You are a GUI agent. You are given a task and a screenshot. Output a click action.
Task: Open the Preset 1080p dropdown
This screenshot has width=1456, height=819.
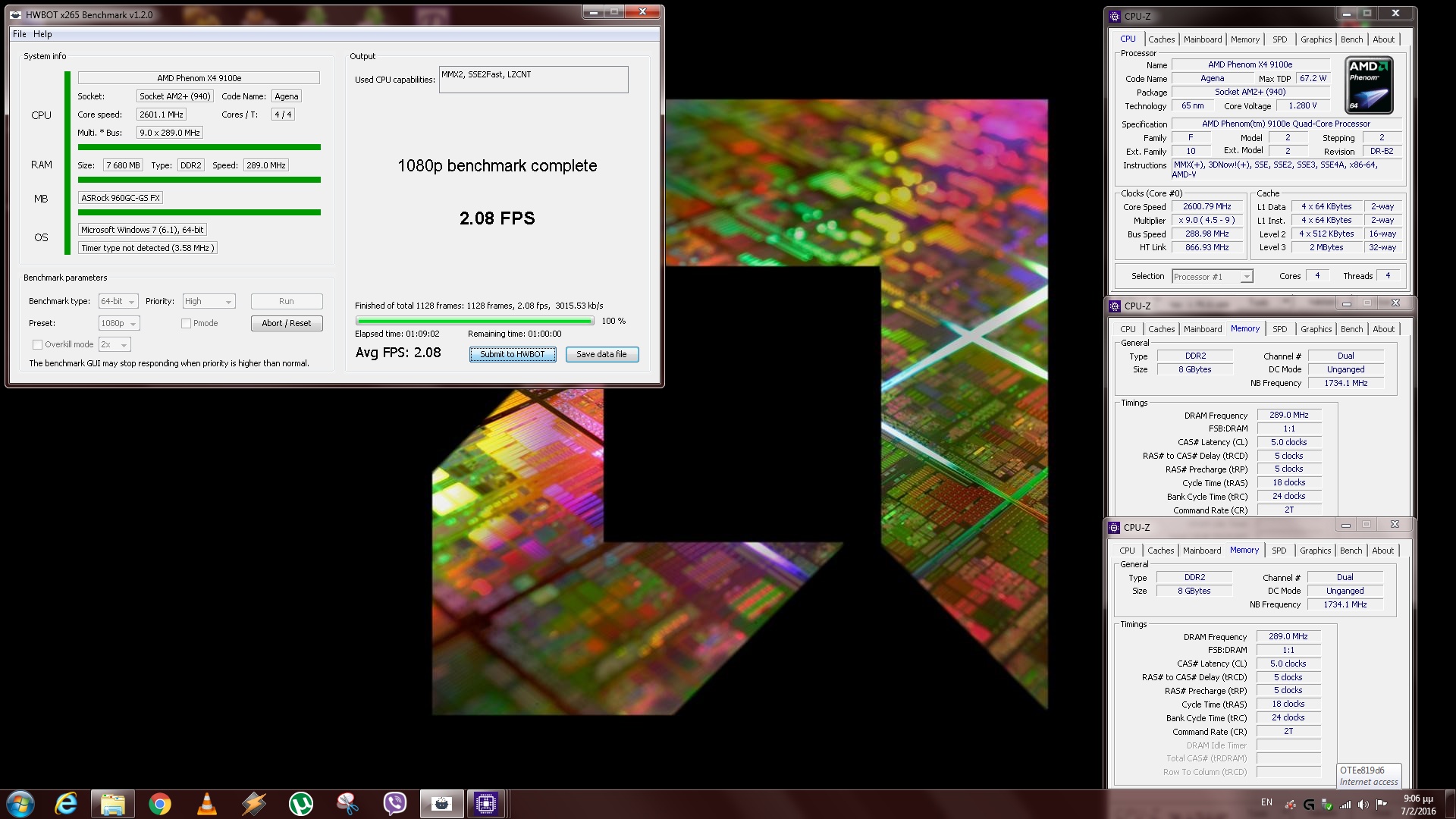119,323
